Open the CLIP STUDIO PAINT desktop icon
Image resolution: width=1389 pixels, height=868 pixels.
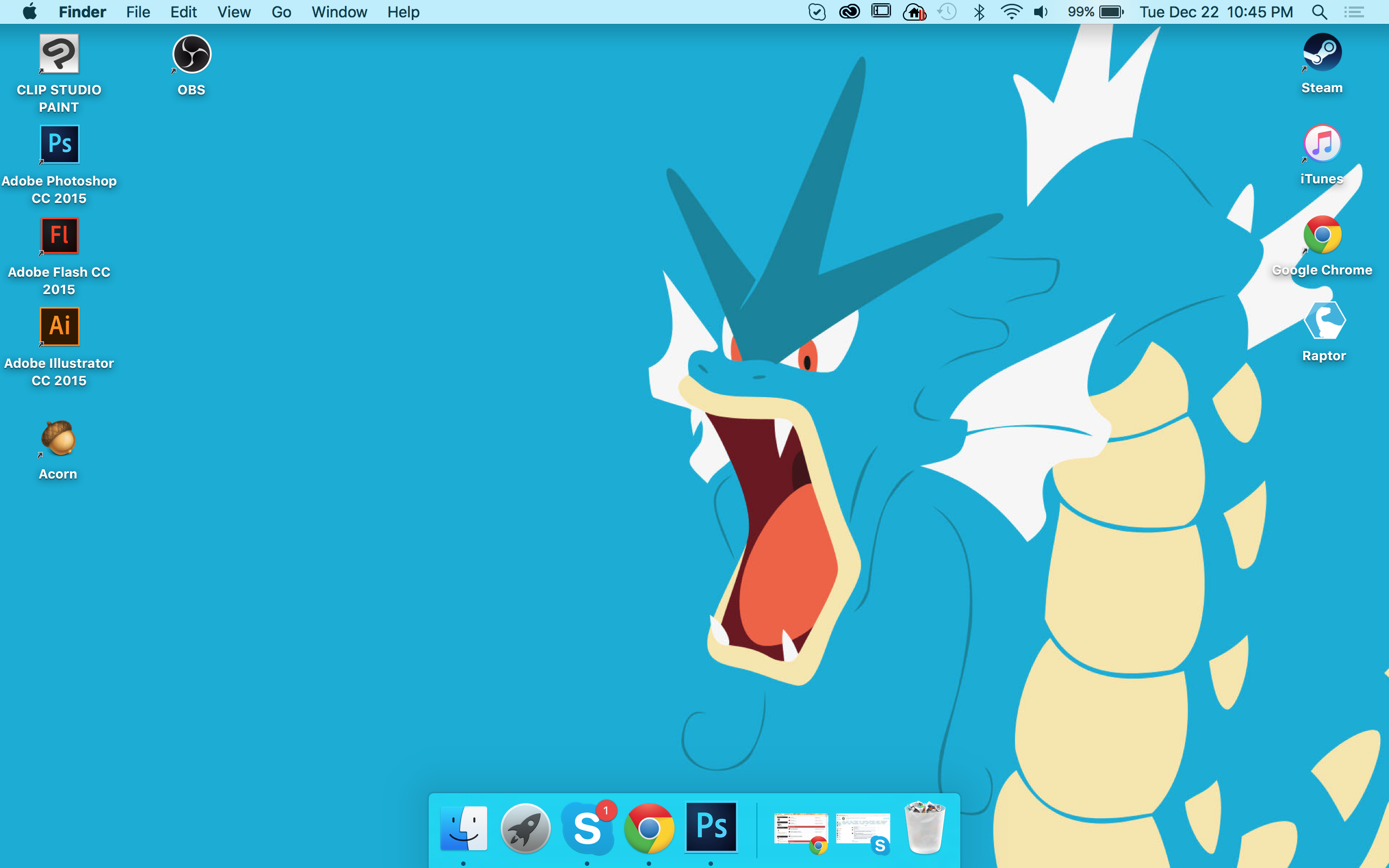tap(59, 55)
